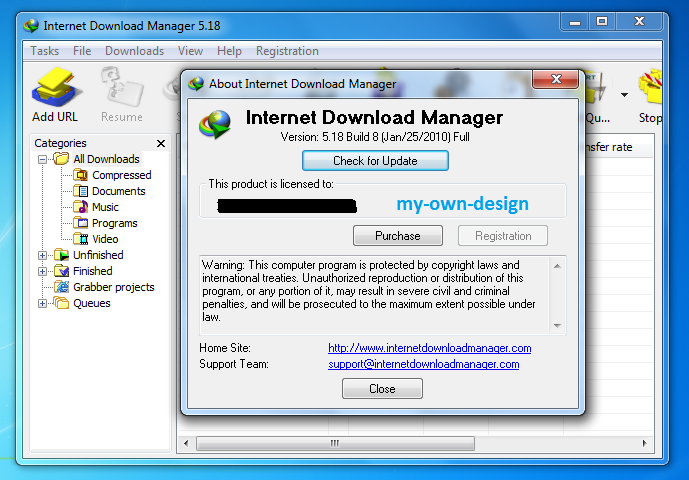
Task: Select the Programs category label
Action: click(115, 223)
